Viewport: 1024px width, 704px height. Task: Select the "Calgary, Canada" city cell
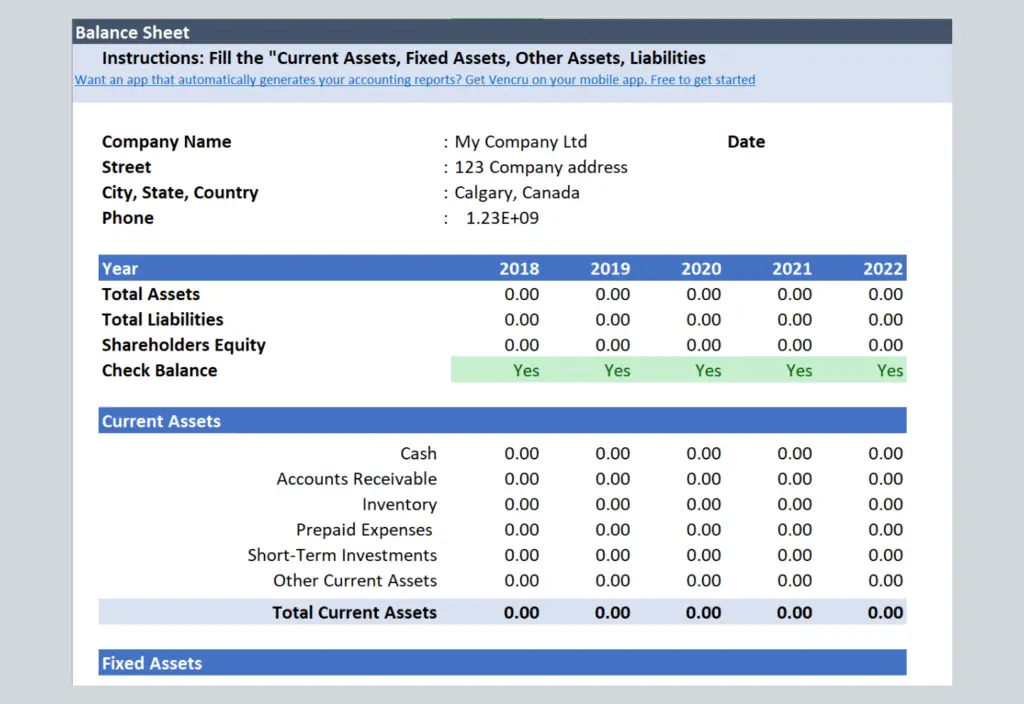point(516,193)
